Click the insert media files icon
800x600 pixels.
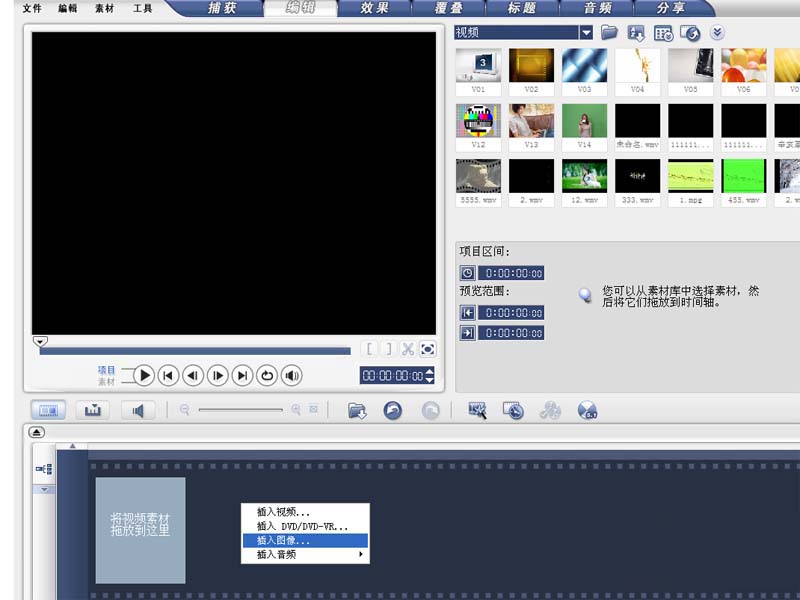(357, 410)
